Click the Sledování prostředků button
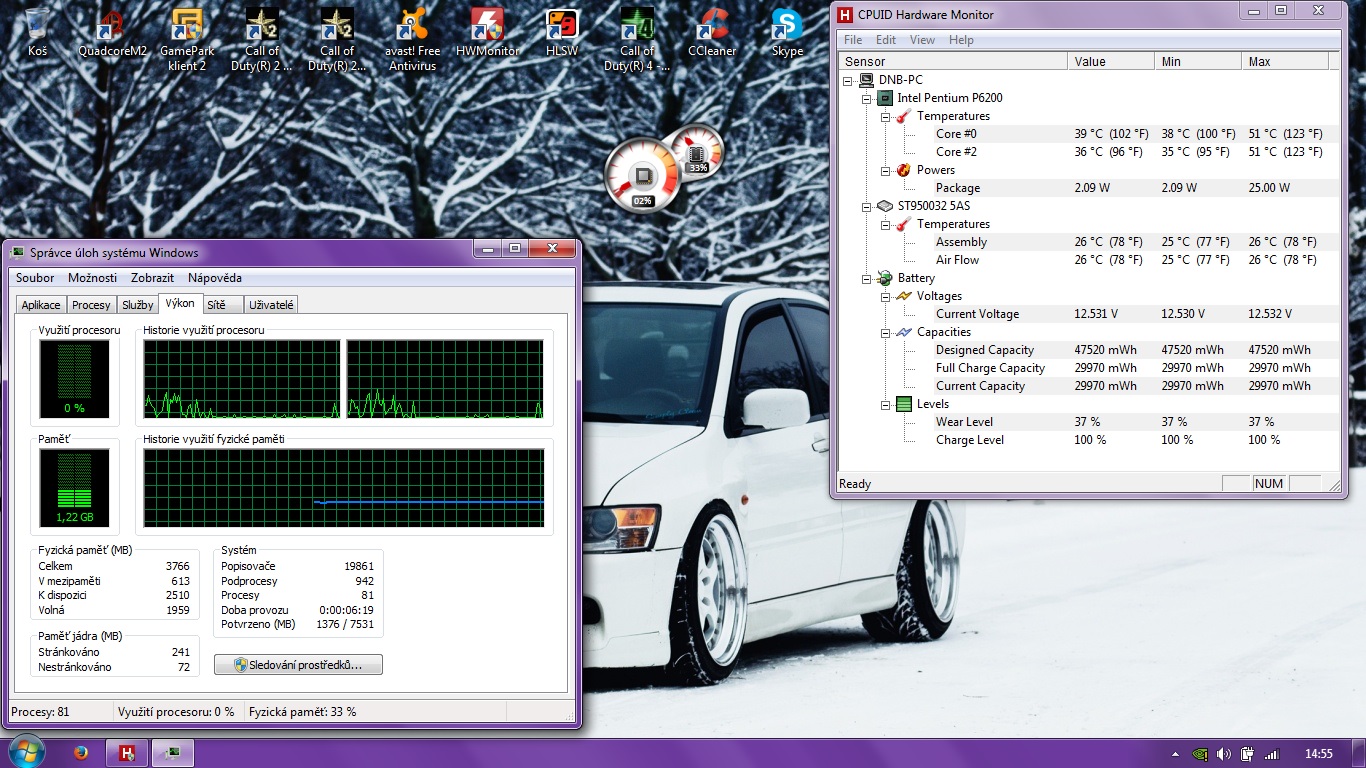1366x768 pixels. (298, 664)
